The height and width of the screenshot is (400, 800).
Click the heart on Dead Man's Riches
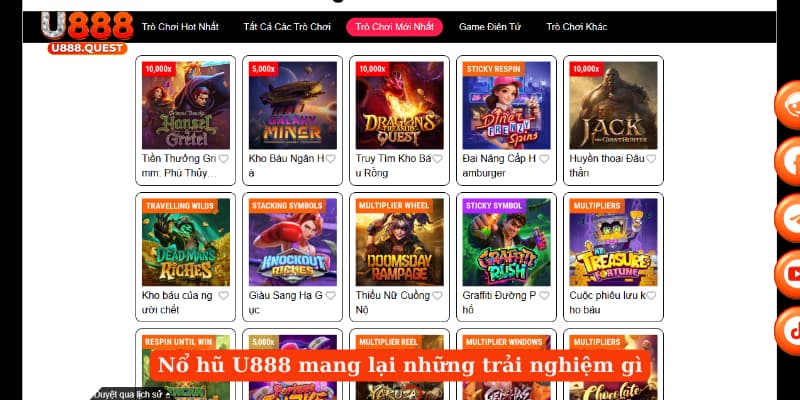click(x=223, y=295)
